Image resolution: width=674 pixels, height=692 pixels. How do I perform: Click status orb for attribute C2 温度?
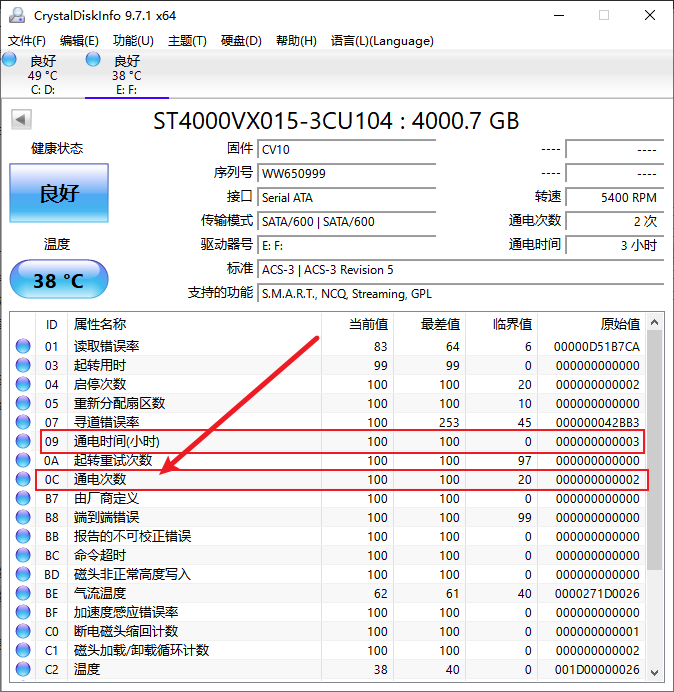(23, 669)
